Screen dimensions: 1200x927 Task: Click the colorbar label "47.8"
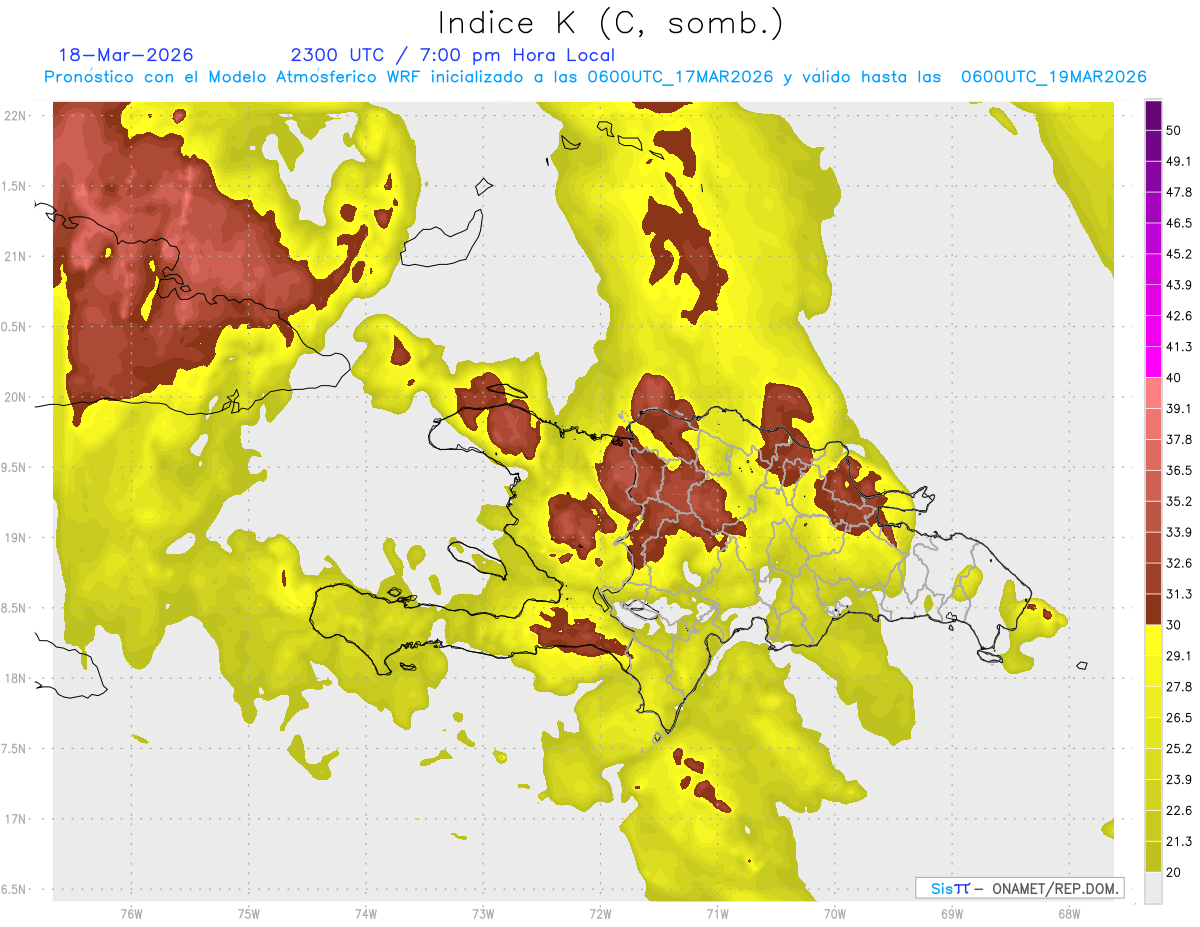1179,192
